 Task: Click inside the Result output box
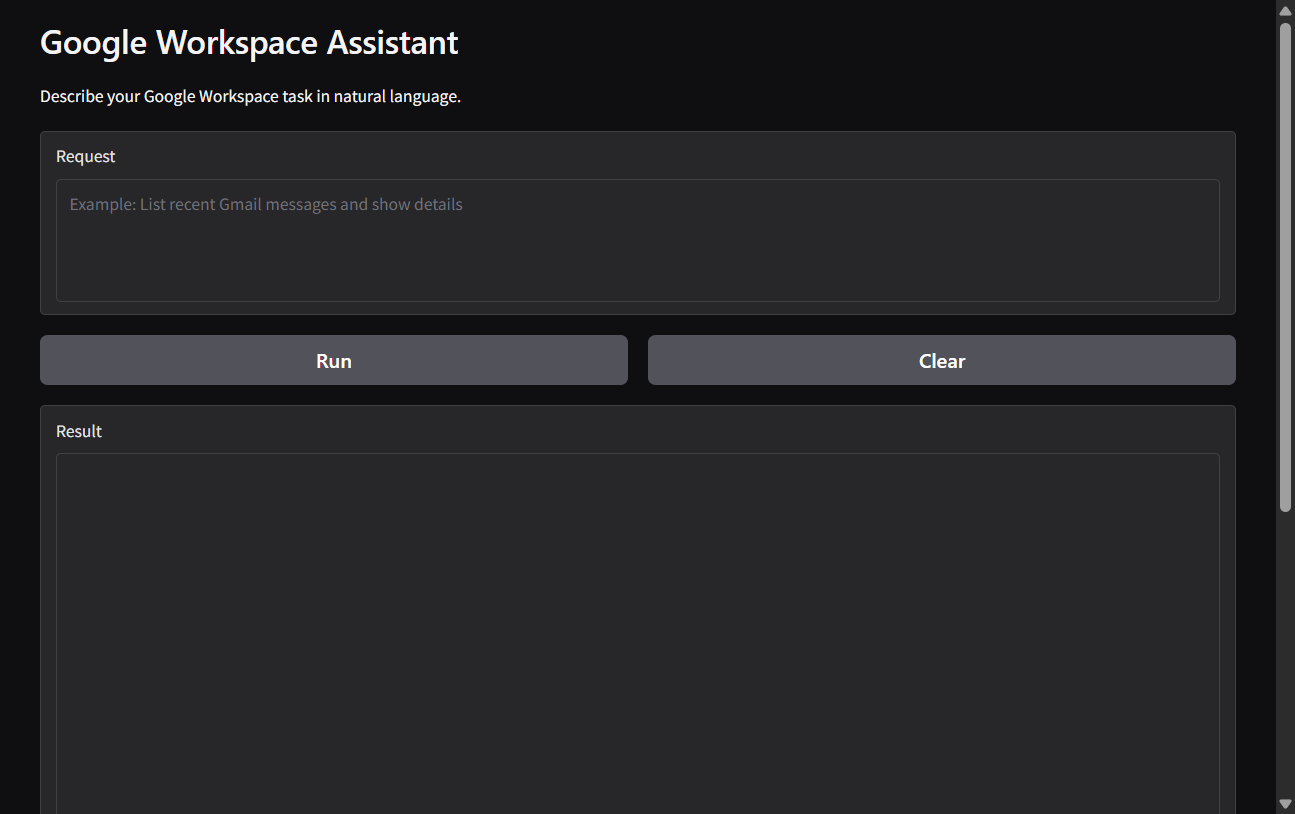638,633
